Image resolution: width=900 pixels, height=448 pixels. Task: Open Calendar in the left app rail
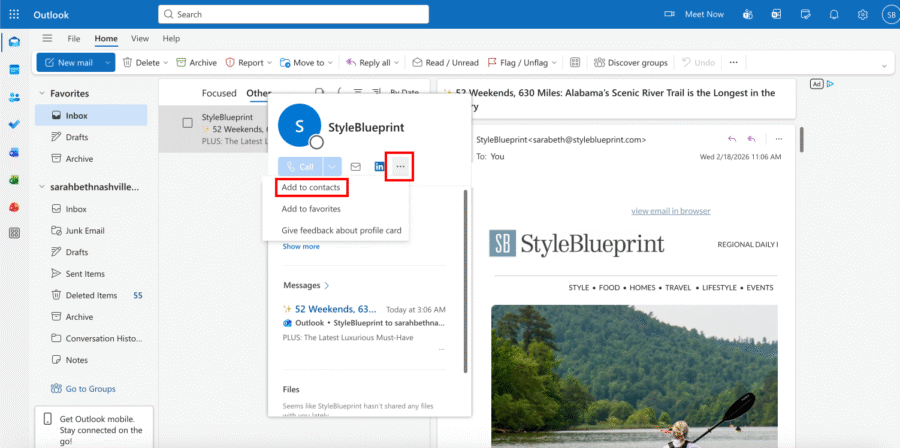click(x=14, y=69)
